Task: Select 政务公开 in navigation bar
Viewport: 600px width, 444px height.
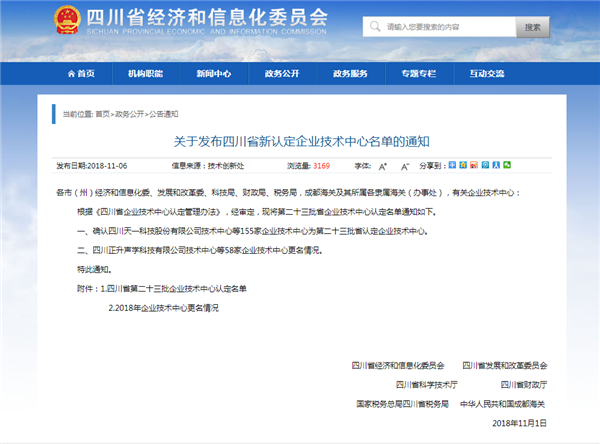Action: [x=281, y=74]
